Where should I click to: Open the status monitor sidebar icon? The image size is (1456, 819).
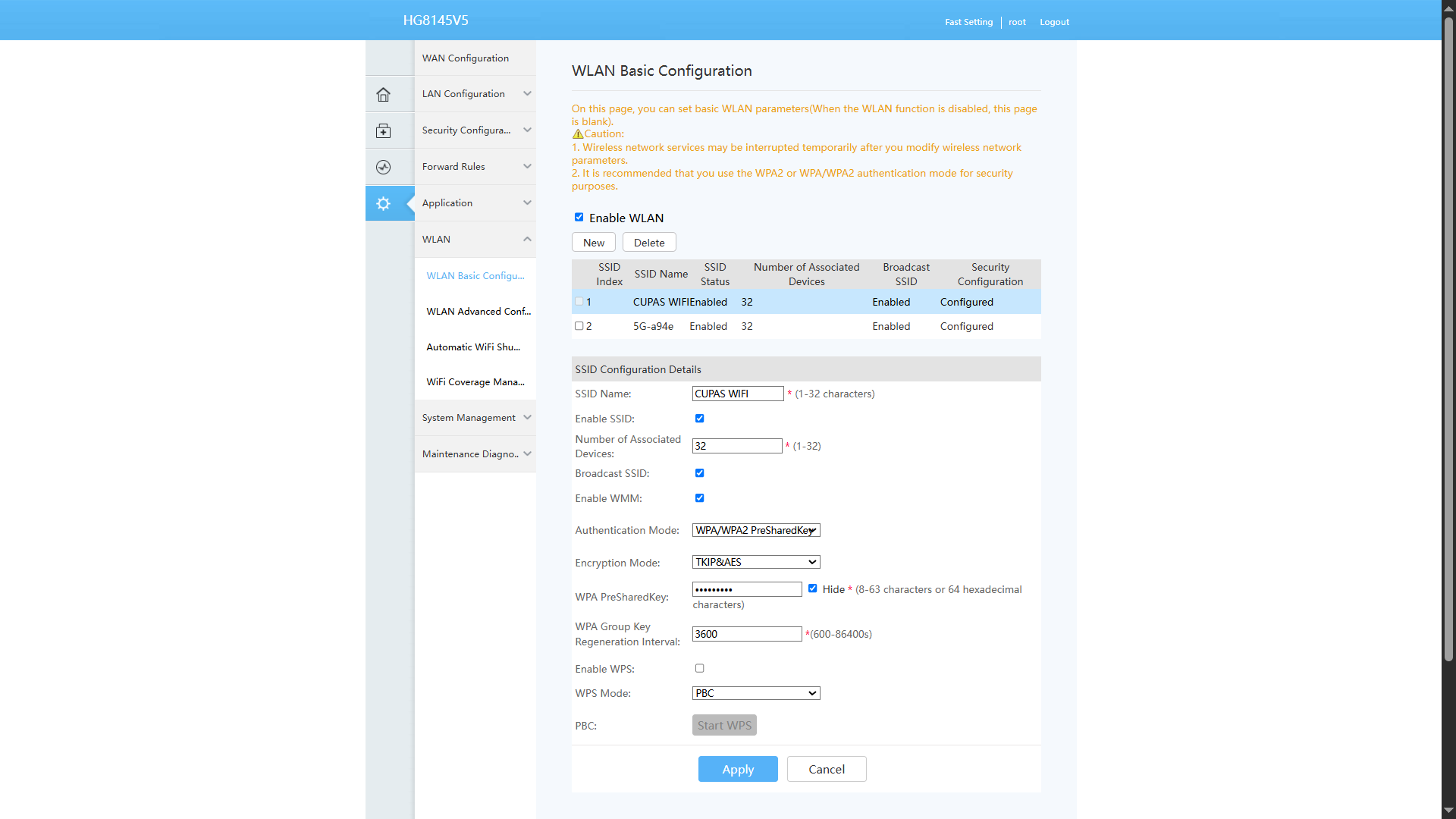pos(383,168)
